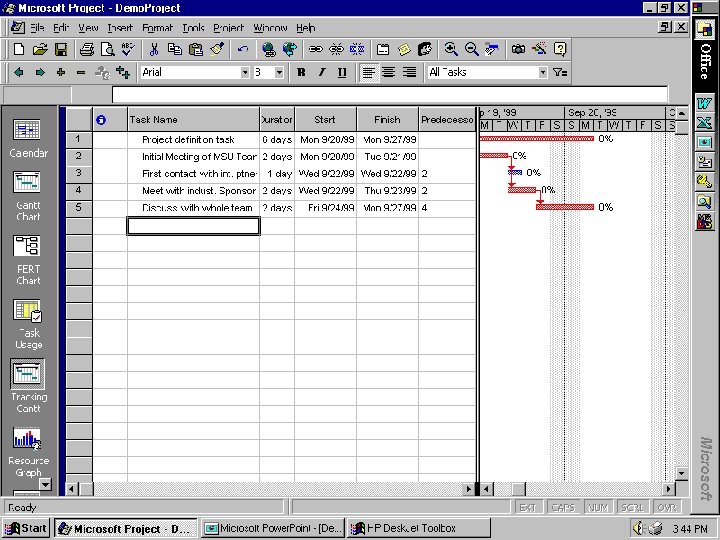Click the Show Subtasks plus icon
This screenshot has width=720, height=540.
(61, 72)
